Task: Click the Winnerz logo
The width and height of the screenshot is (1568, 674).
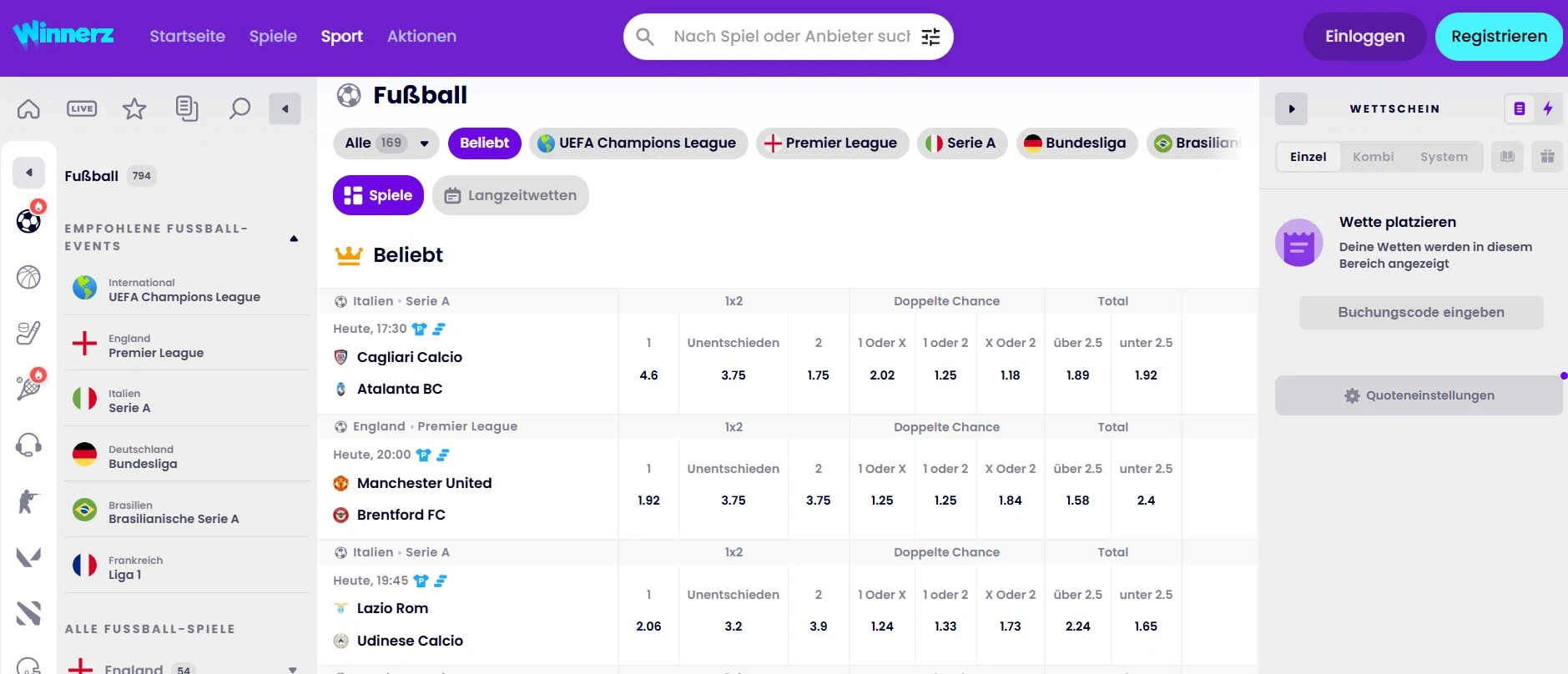Action: coord(63,35)
